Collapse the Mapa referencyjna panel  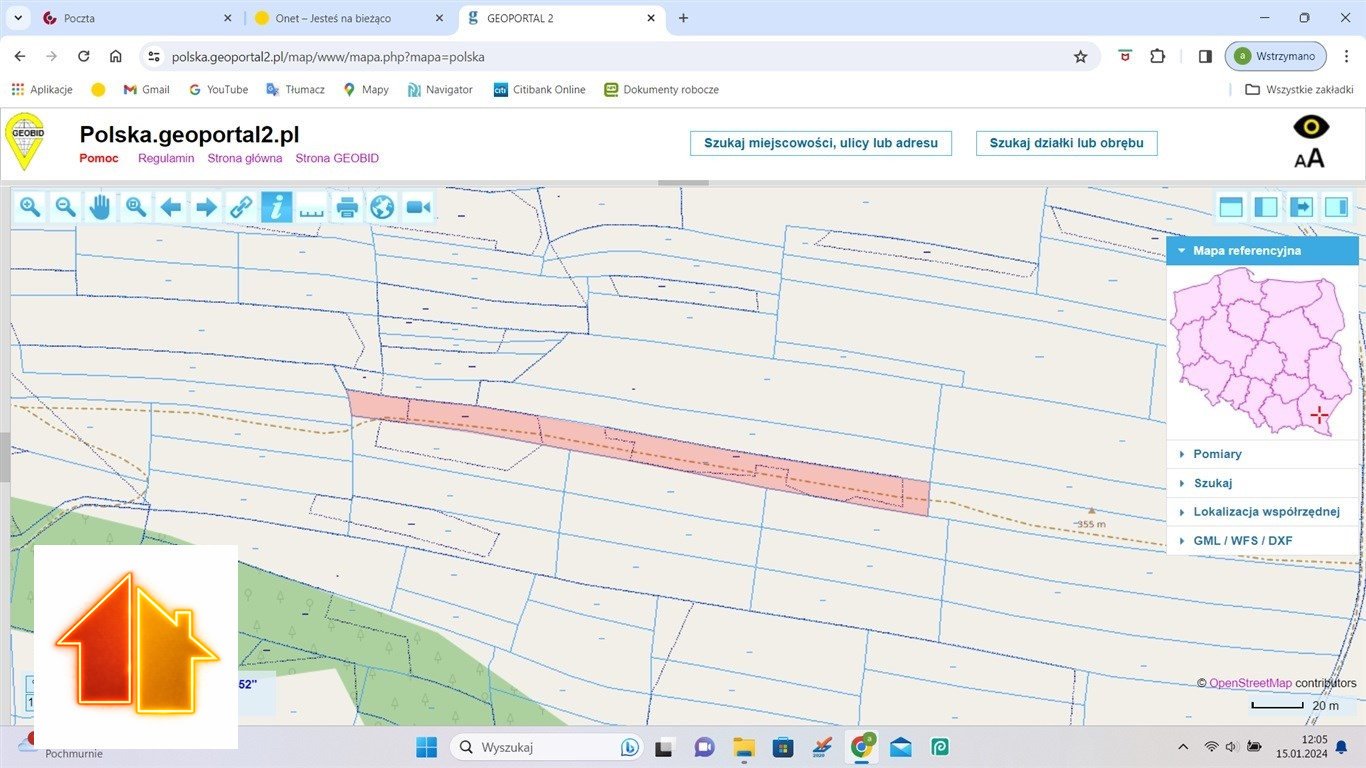point(1262,251)
